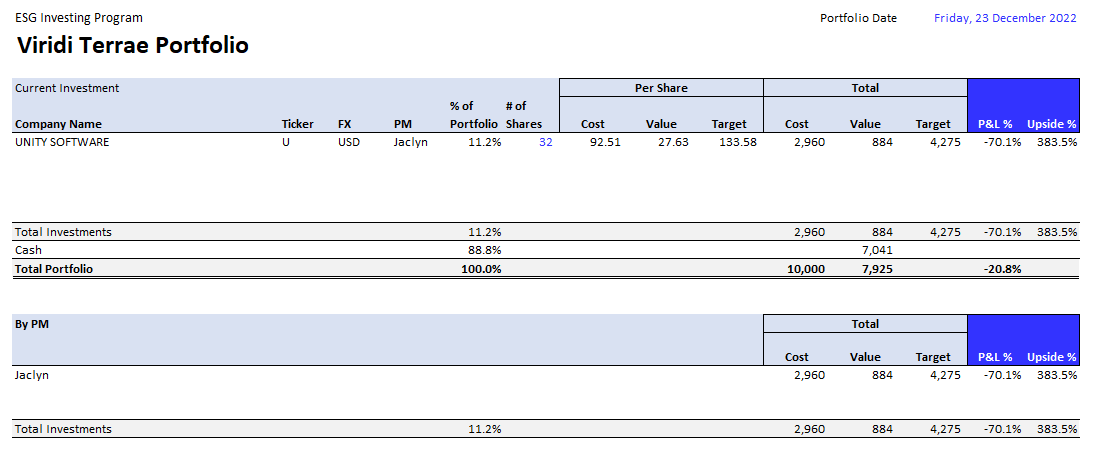This screenshot has height=461, width=1097.
Task: Click total portfolio P&L -20.8%
Action: pos(1002,269)
